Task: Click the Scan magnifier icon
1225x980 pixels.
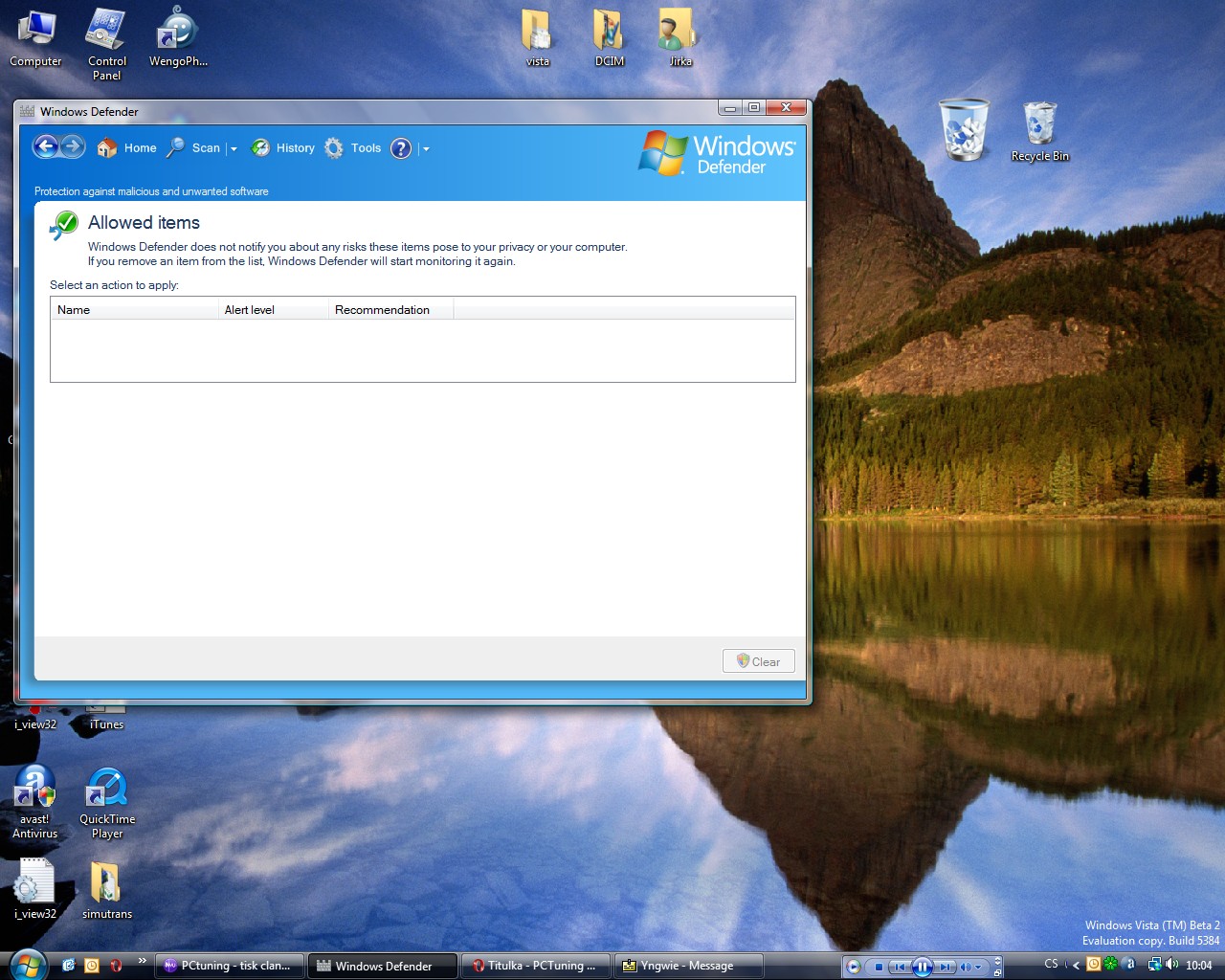Action: tap(175, 147)
